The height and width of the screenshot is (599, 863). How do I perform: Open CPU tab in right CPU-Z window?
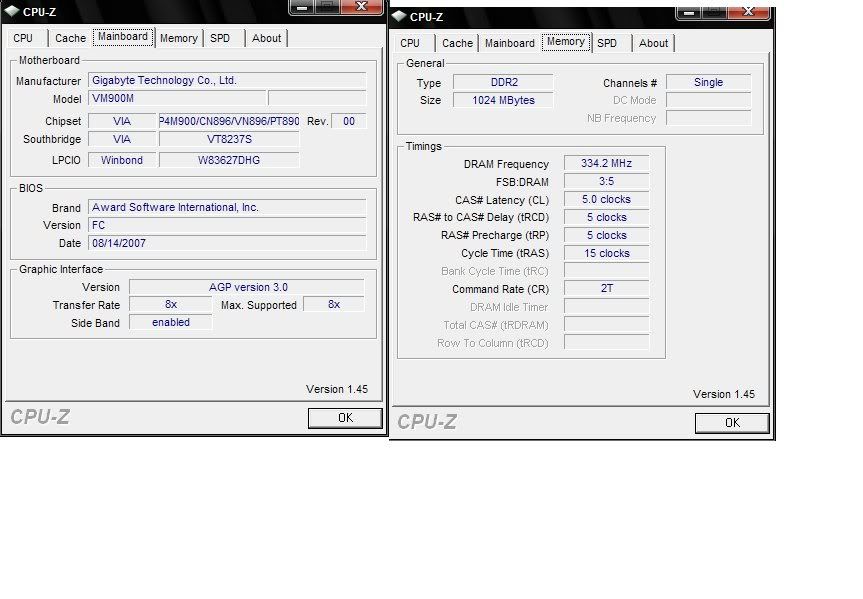(410, 43)
